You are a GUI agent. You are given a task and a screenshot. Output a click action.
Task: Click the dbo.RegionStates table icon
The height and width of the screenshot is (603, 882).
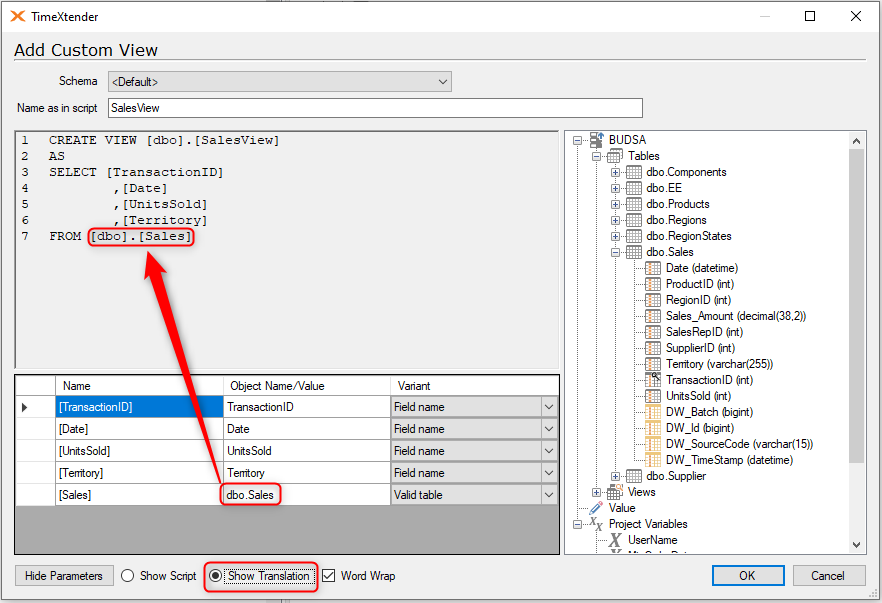coord(634,236)
